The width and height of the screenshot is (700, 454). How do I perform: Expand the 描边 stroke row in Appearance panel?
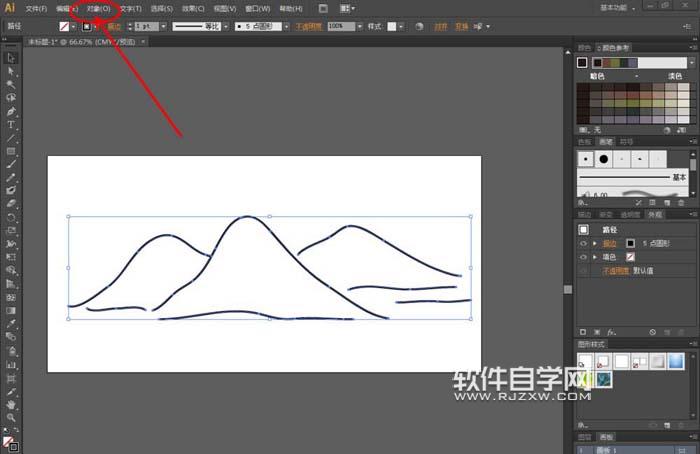click(x=595, y=244)
